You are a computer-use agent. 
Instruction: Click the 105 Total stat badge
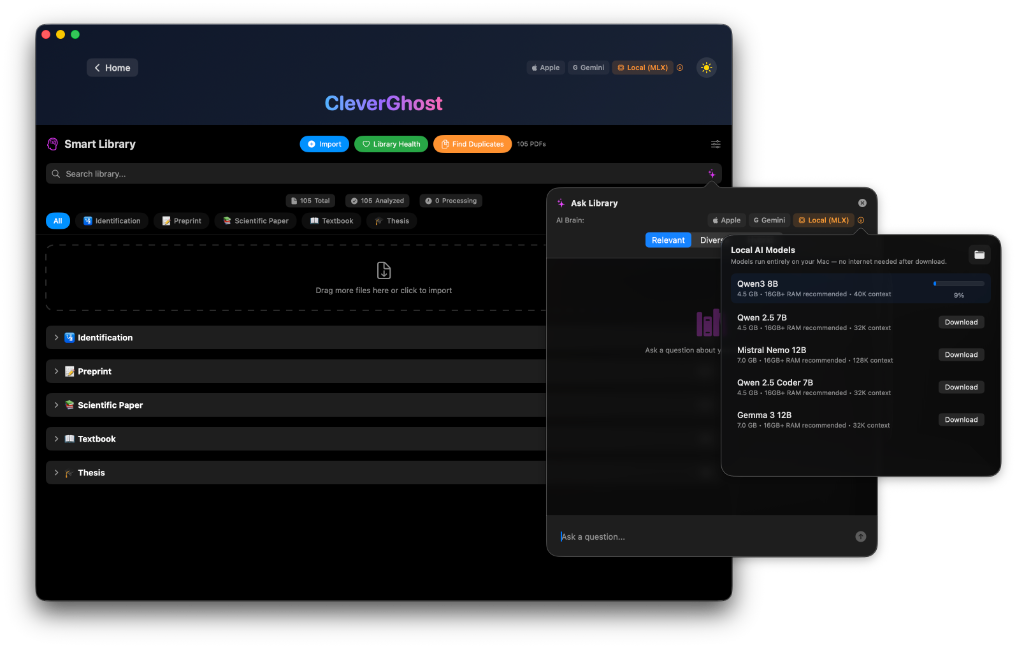310,201
